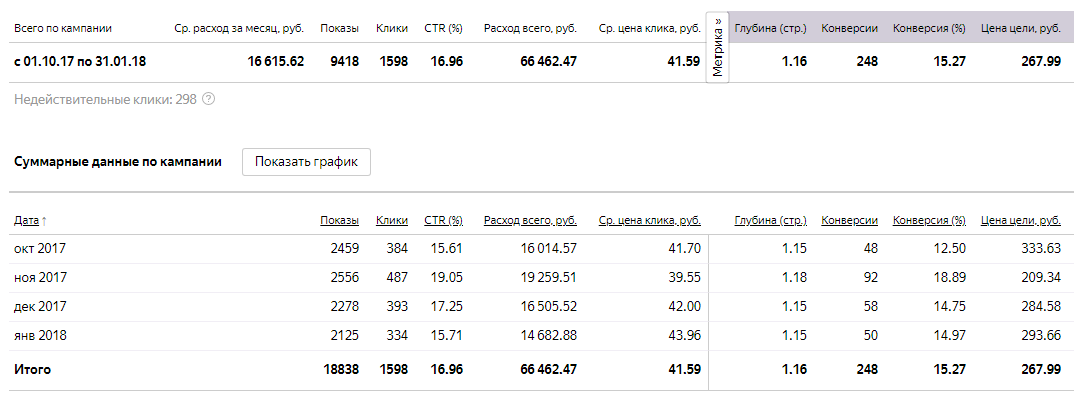The width and height of the screenshot is (1074, 405).
Task: Sort by underlined Конверсия (%) column header
Action: click(x=929, y=221)
